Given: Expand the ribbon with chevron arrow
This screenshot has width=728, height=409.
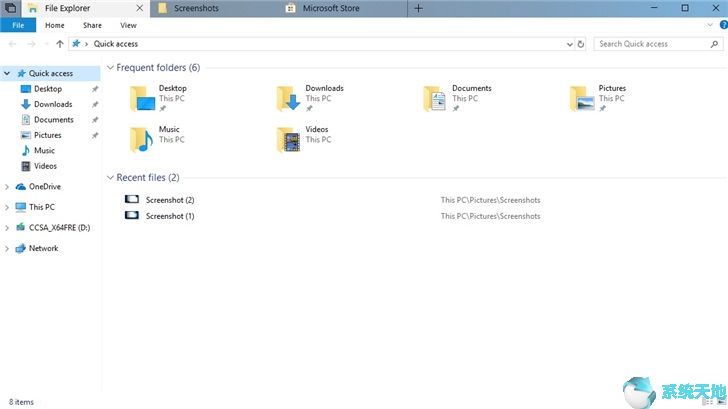Looking at the screenshot, I should (709, 25).
